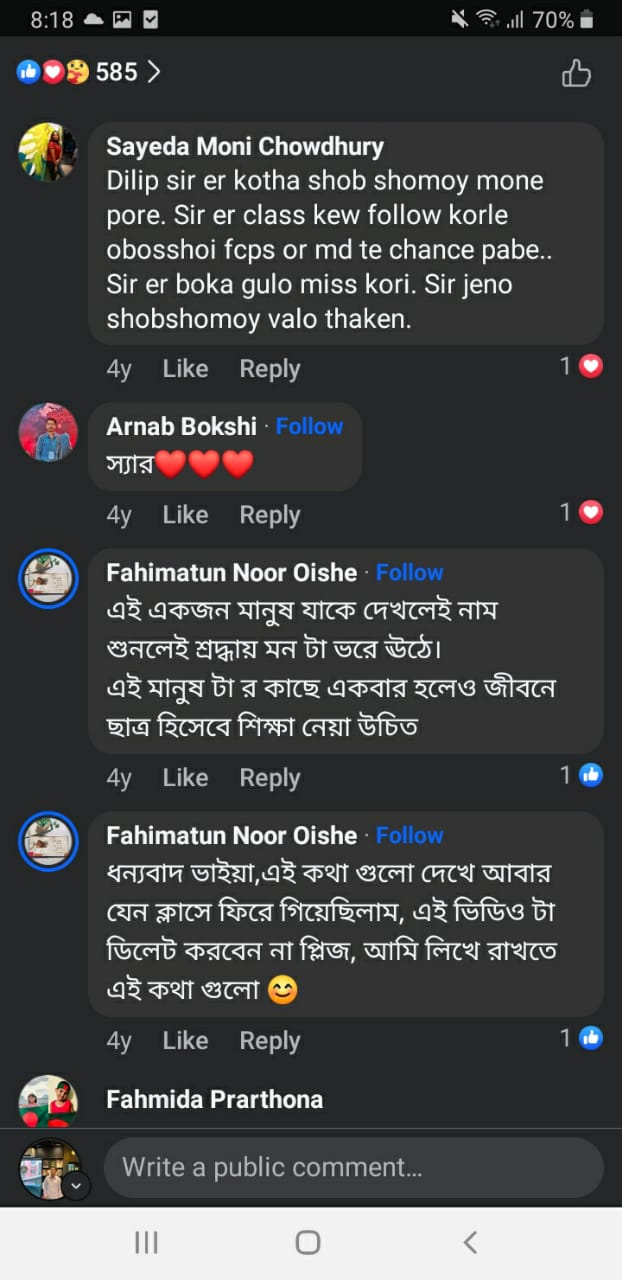The width and height of the screenshot is (622, 1280).
Task: Open Sayeda Moni Chowdhury's profile picture
Action: tap(48, 152)
